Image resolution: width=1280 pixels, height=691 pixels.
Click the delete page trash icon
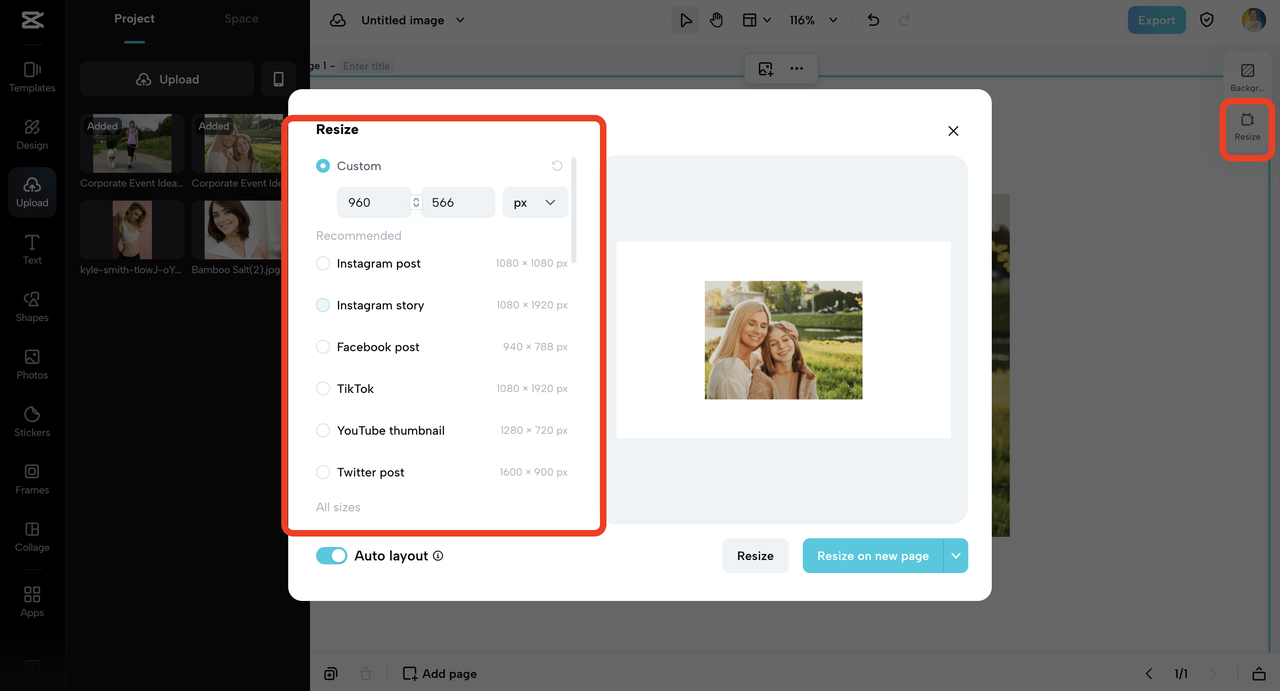point(366,674)
